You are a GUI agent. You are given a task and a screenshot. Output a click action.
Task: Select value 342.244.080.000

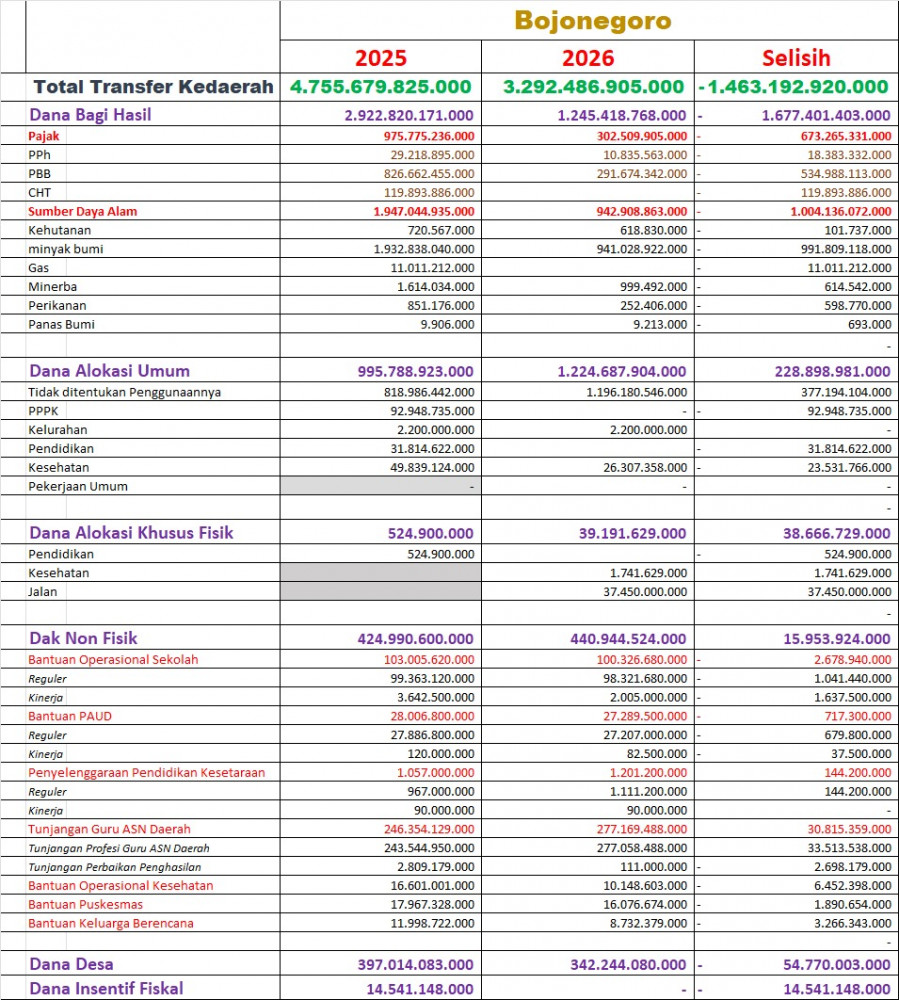(628, 965)
